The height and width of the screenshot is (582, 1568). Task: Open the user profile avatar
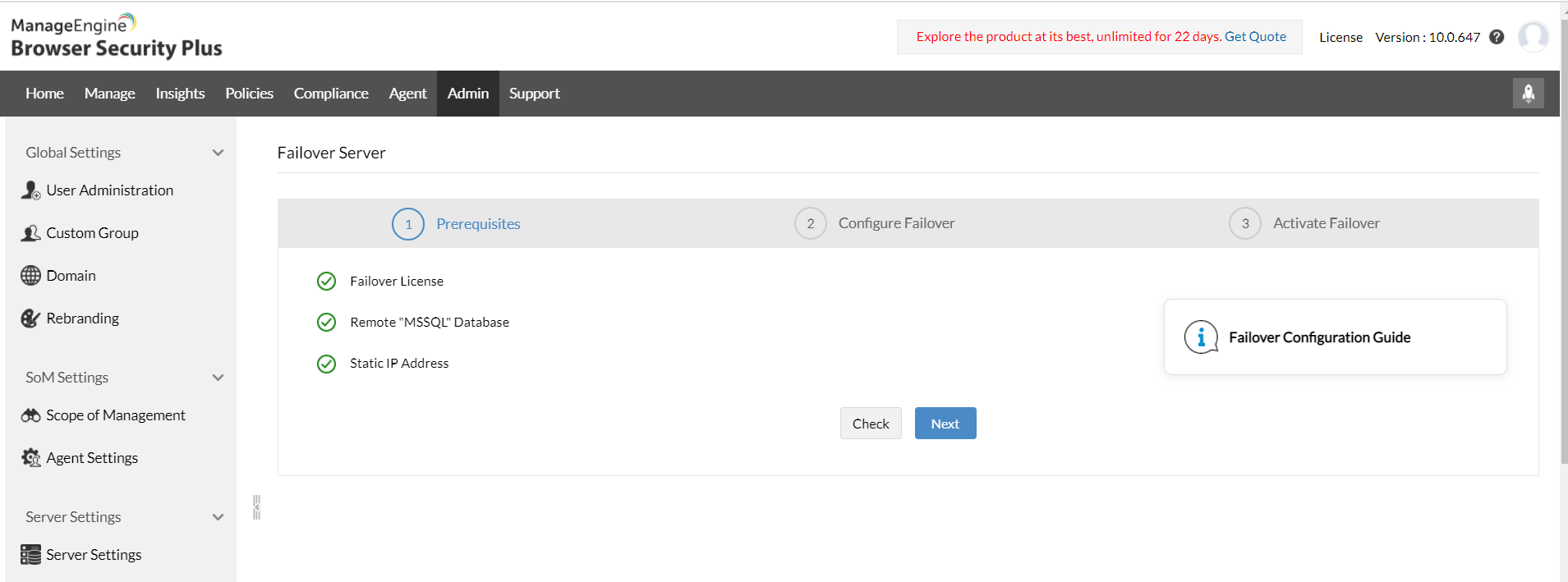[1533, 37]
